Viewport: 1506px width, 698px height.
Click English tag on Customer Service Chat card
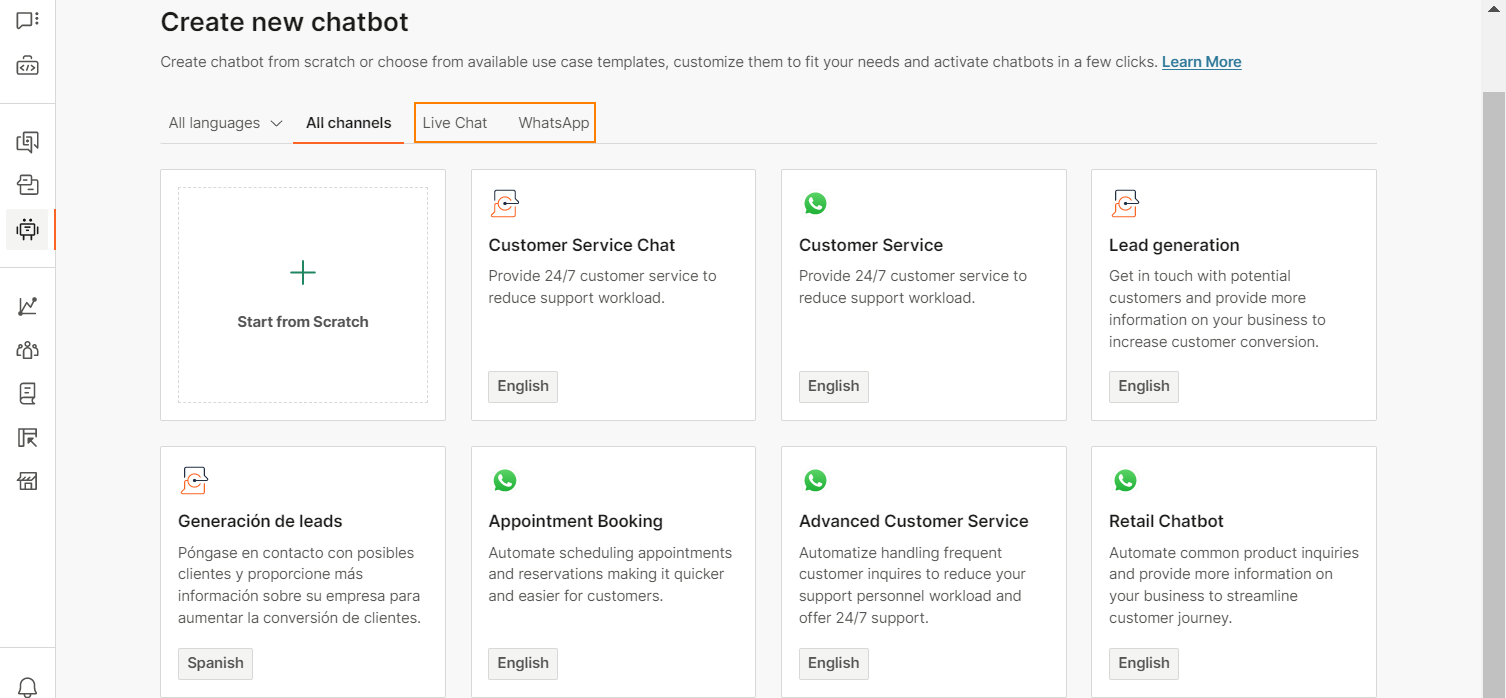coord(523,387)
